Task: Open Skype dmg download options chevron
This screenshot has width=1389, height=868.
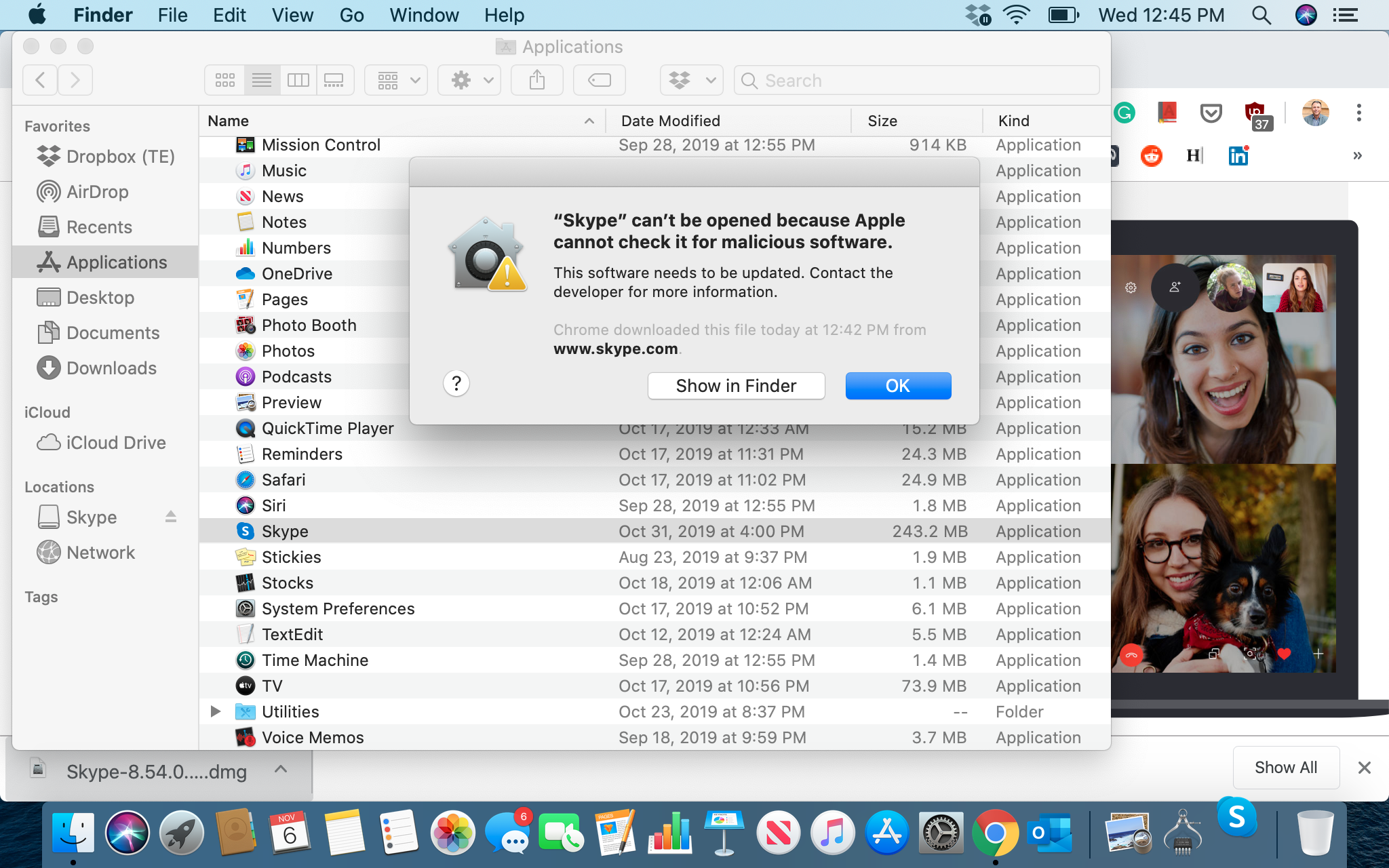Action: [281, 769]
